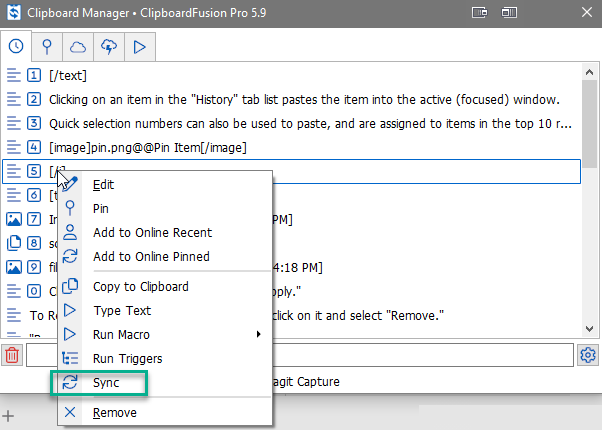The height and width of the screenshot is (430, 602).
Task: Switch to the Macros play tab
Action: click(140, 47)
